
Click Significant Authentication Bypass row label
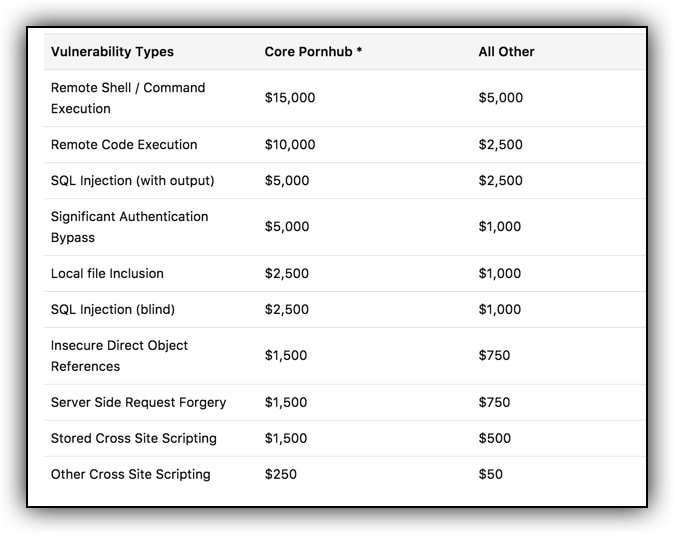[x=129, y=227]
